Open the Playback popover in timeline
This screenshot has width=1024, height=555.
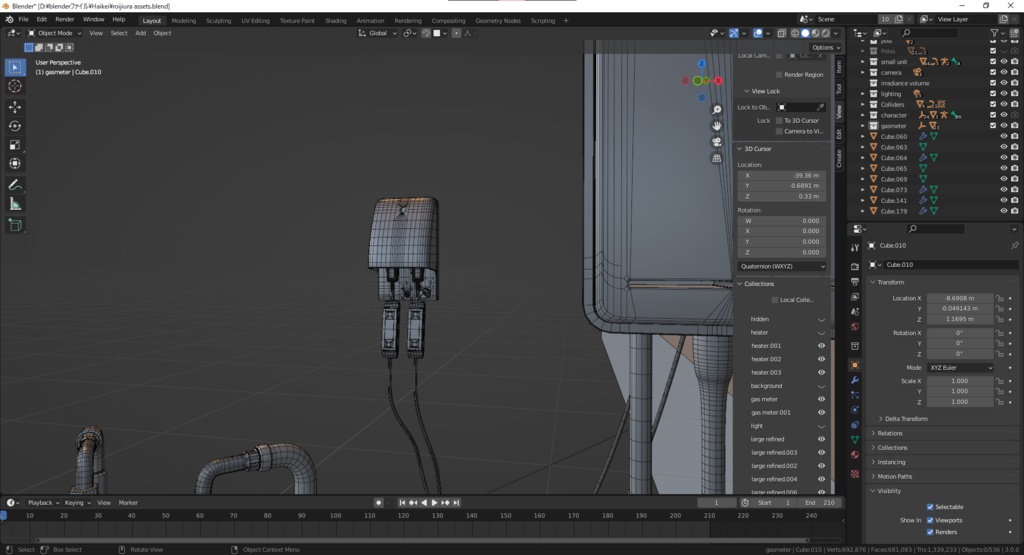click(x=43, y=503)
